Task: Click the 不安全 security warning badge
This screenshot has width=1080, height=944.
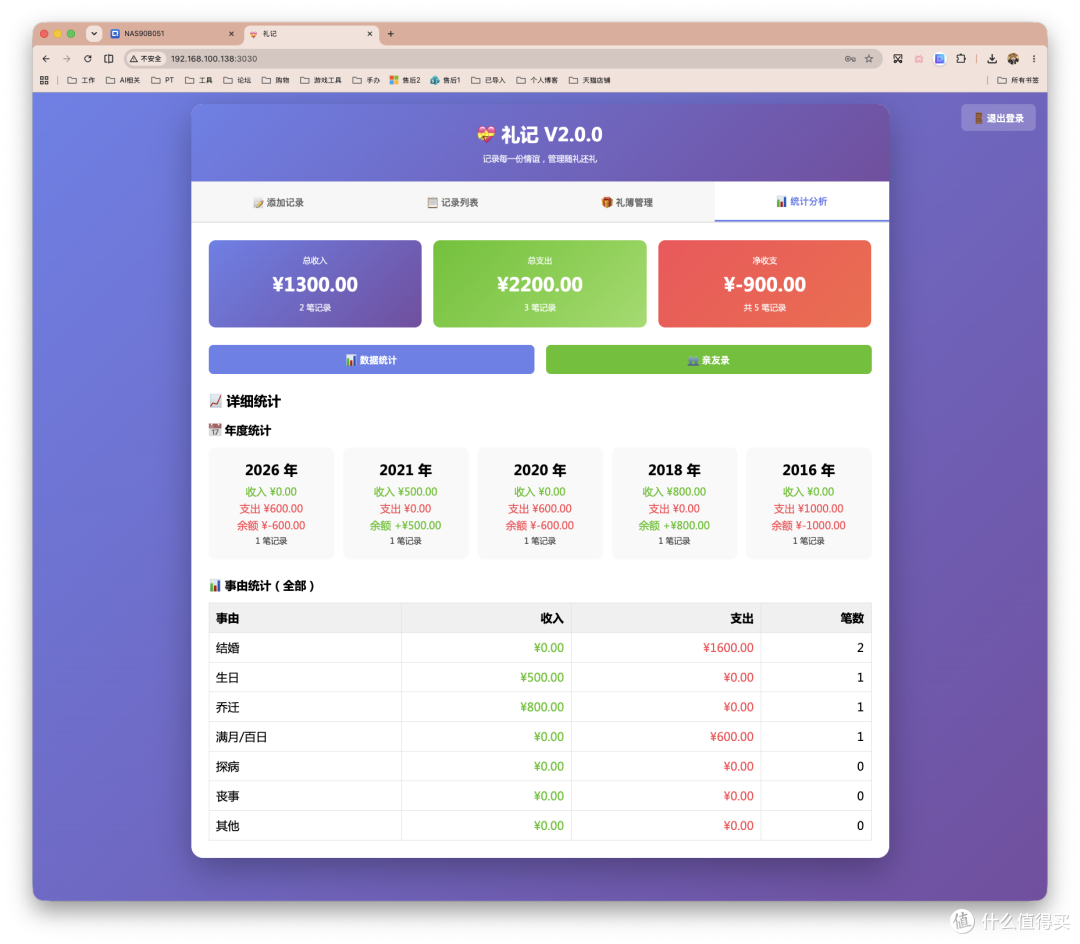Action: 145,59
